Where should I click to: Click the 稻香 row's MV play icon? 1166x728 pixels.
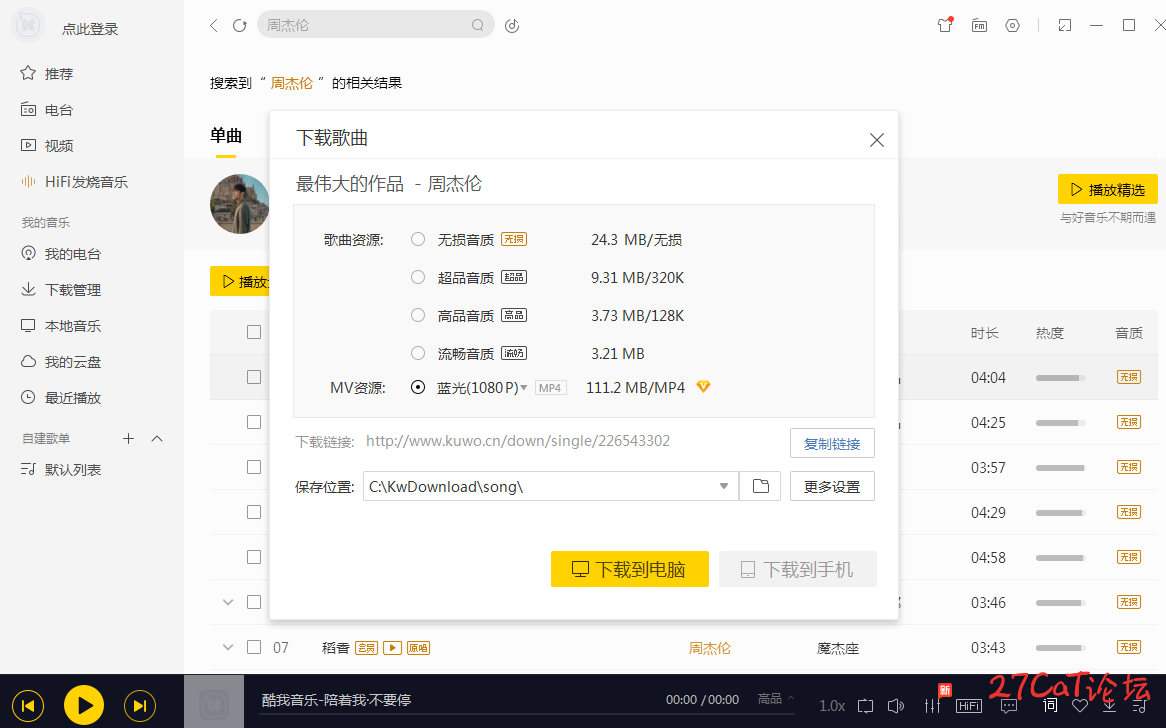(392, 648)
